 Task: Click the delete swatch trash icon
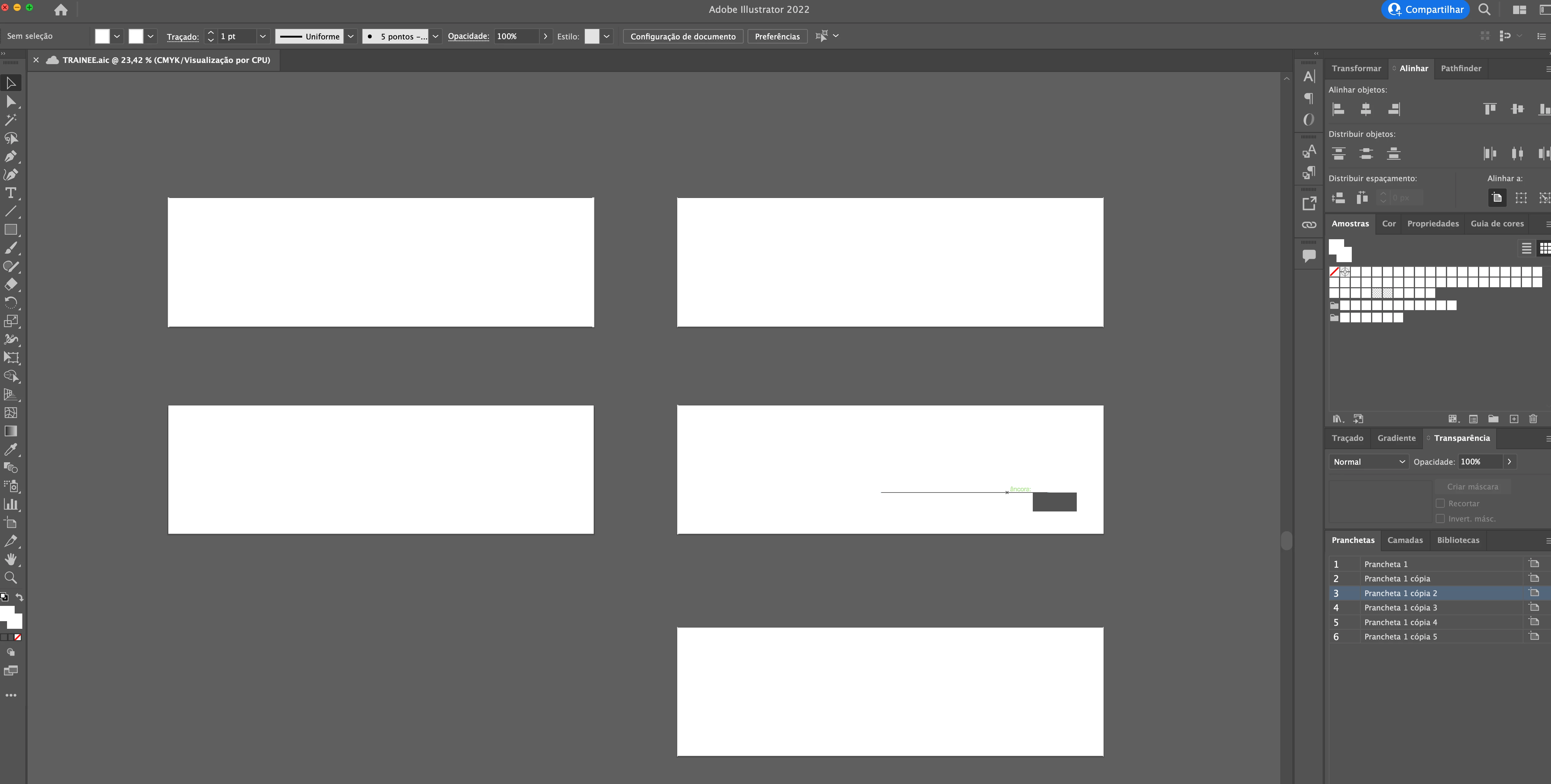pyautogui.click(x=1533, y=419)
